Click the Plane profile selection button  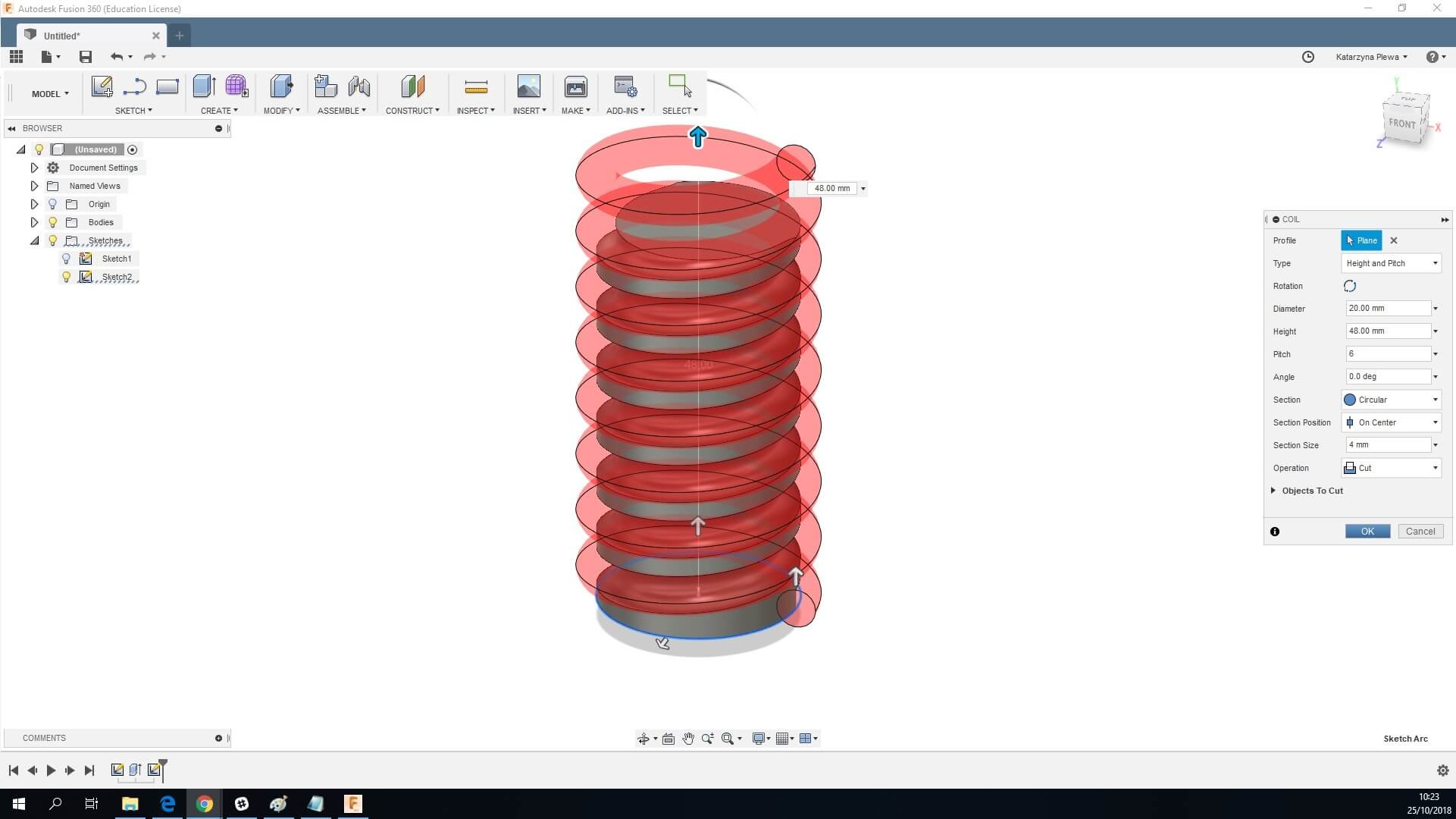tap(1361, 240)
